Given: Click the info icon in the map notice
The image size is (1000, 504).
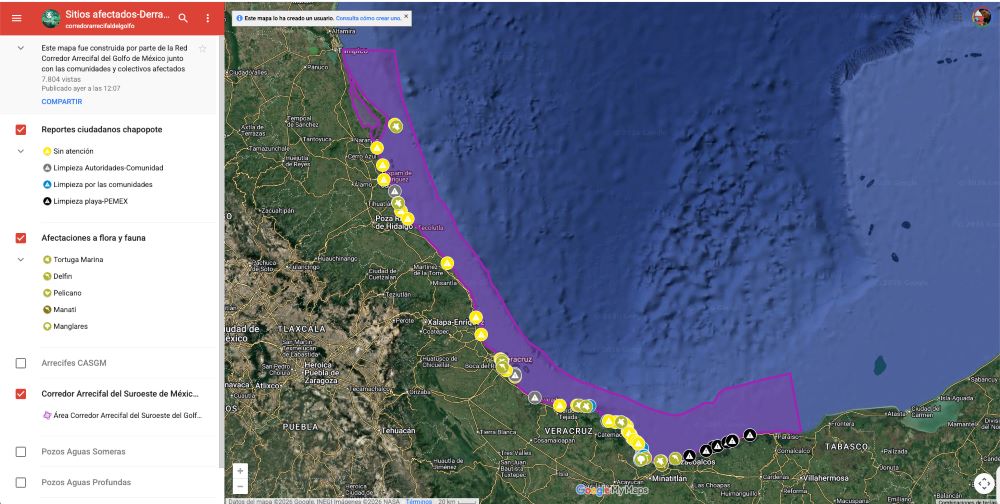Looking at the screenshot, I should point(239,18).
